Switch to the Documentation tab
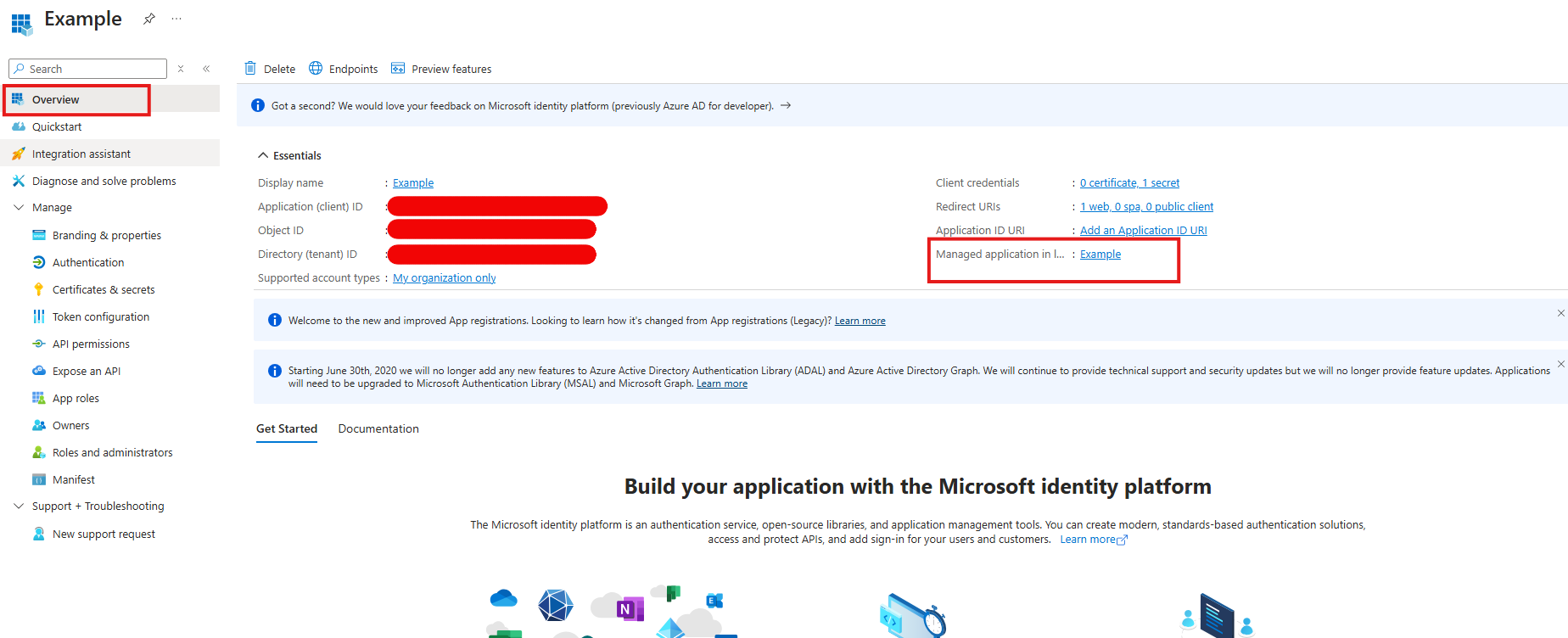The width and height of the screenshot is (1568, 638). pyautogui.click(x=378, y=428)
